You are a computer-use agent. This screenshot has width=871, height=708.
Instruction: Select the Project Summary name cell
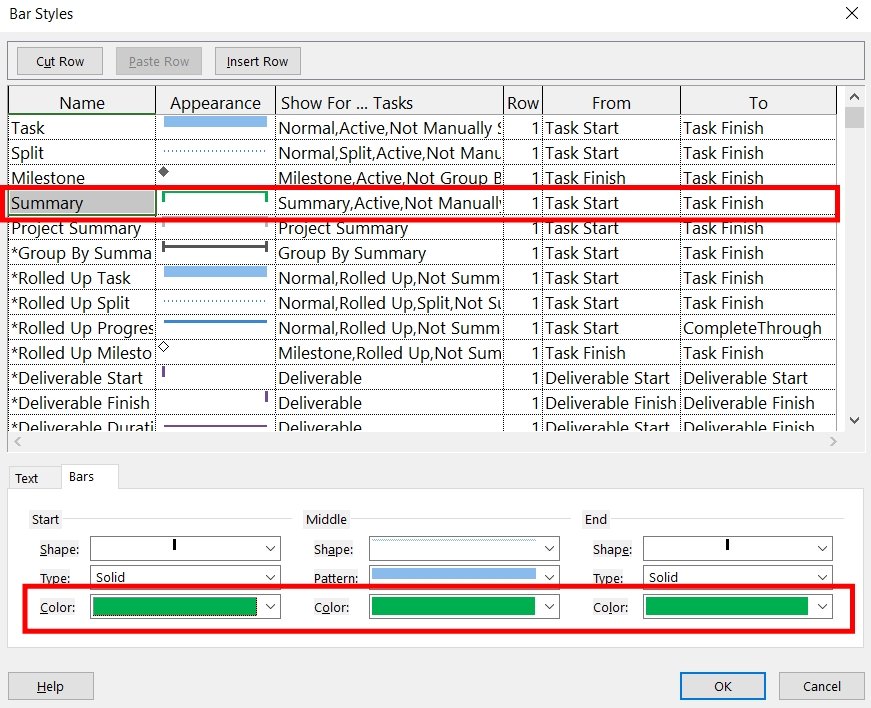coord(82,228)
